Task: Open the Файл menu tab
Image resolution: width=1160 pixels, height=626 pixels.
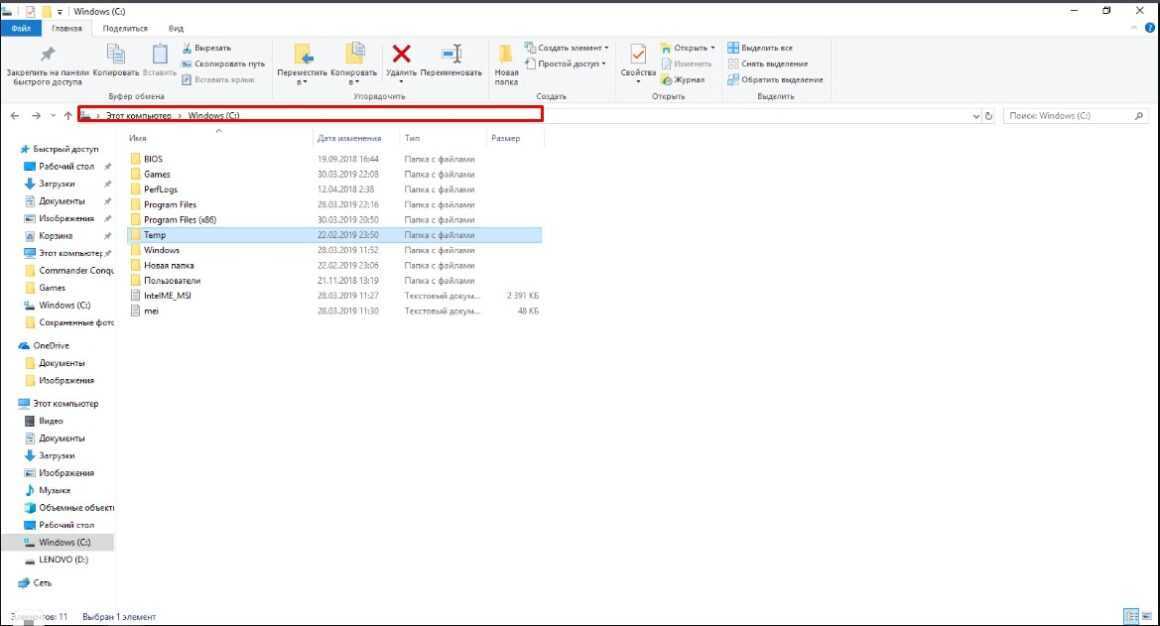Action: click(21, 29)
